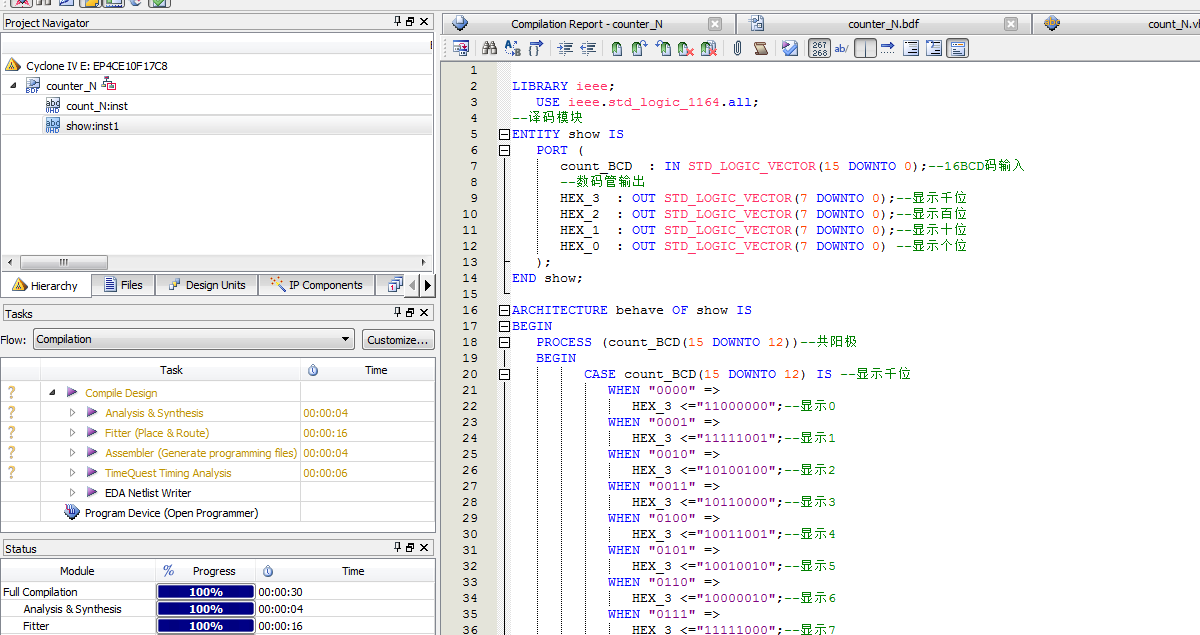Click analyze current file icon

(x=790, y=47)
